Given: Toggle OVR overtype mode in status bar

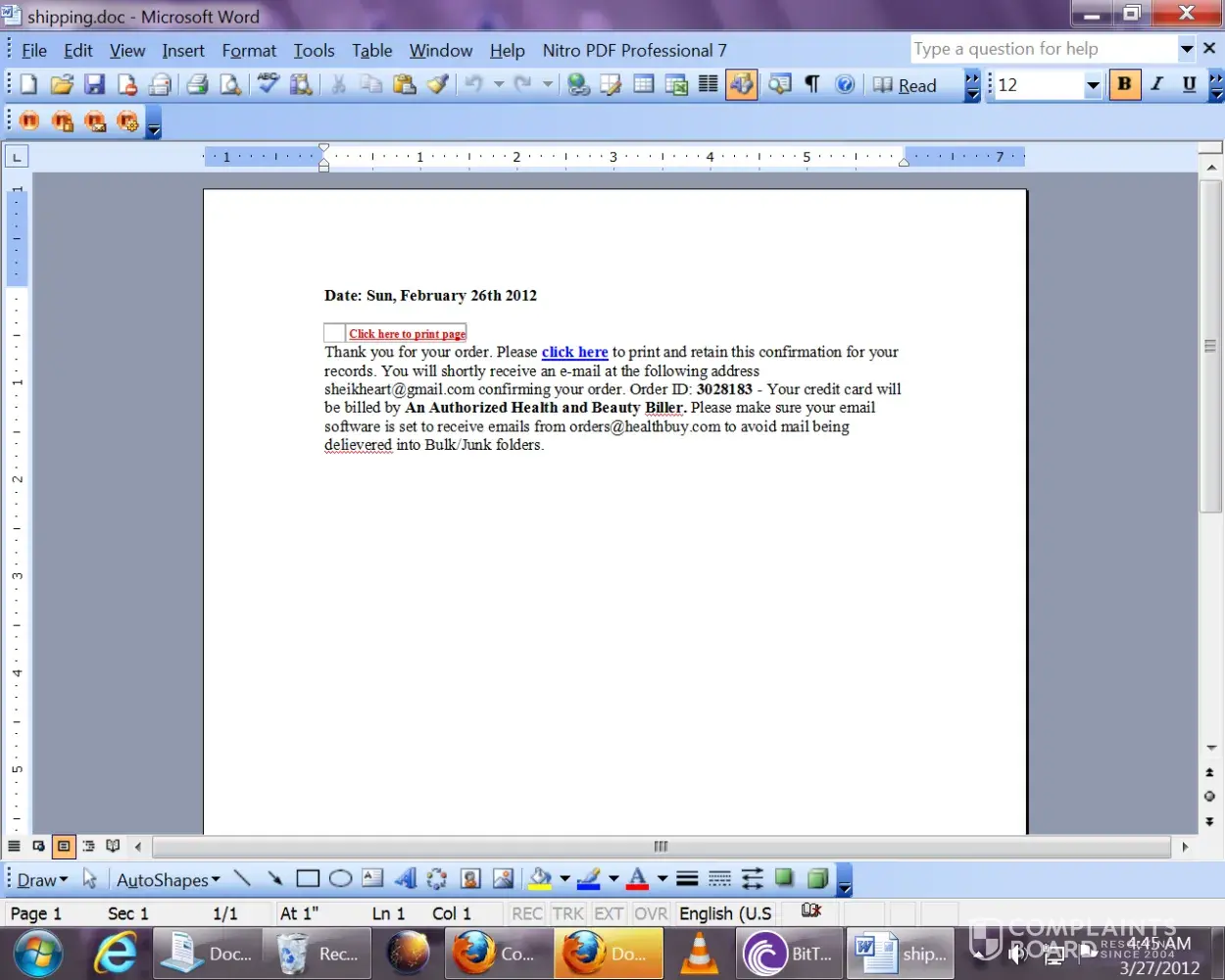Looking at the screenshot, I should pos(651,913).
